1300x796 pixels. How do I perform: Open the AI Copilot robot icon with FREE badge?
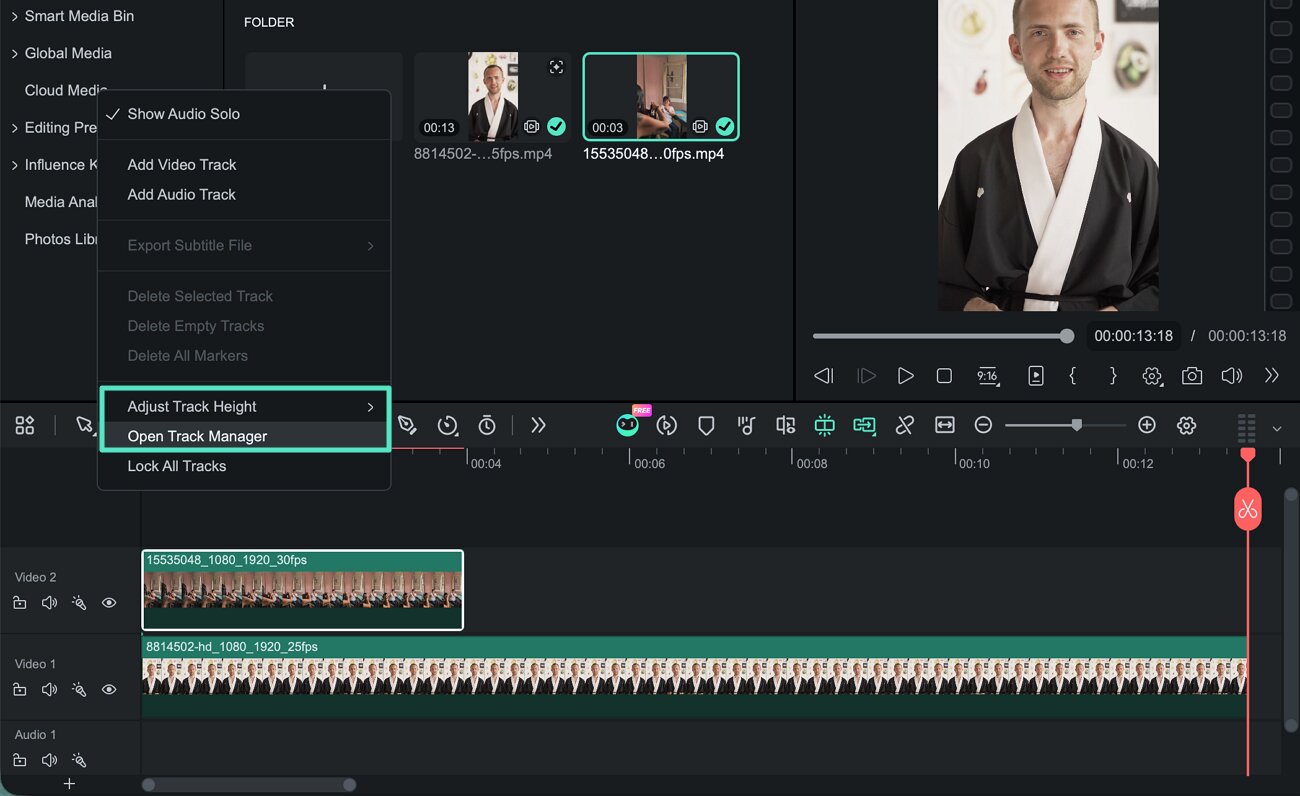628,425
